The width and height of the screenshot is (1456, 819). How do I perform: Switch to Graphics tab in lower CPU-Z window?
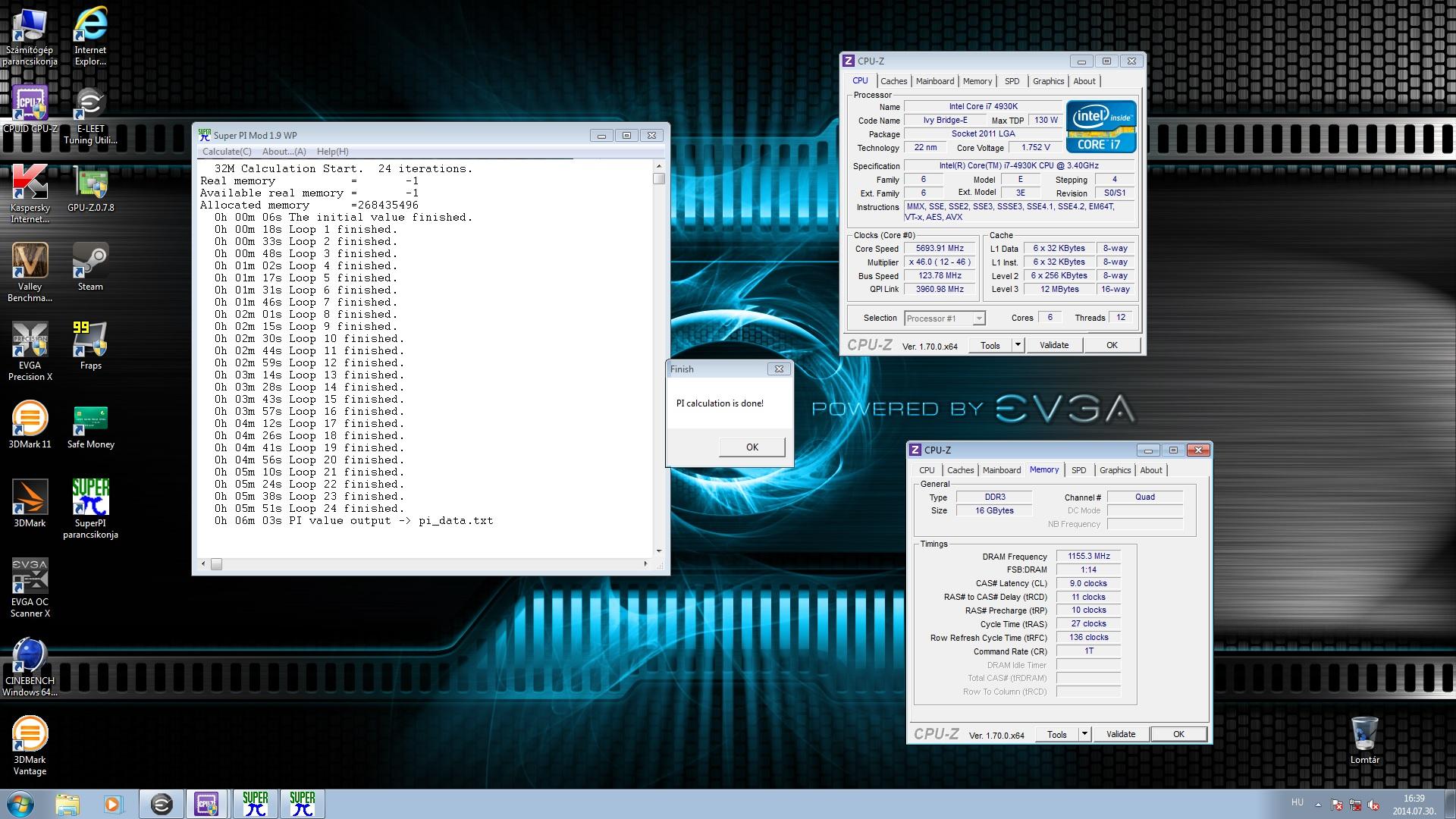pos(1116,470)
